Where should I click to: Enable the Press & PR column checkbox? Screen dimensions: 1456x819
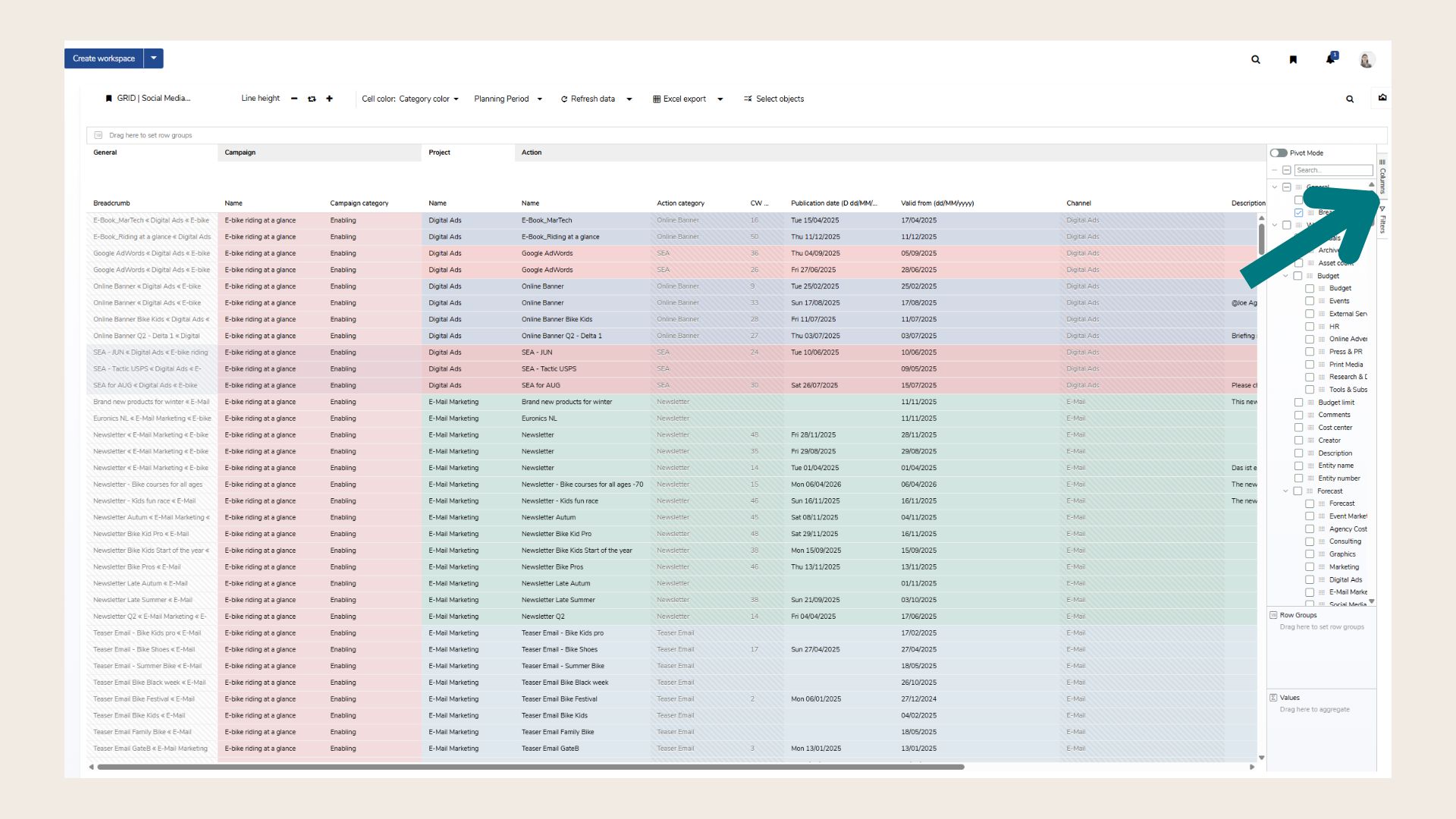coord(1310,352)
